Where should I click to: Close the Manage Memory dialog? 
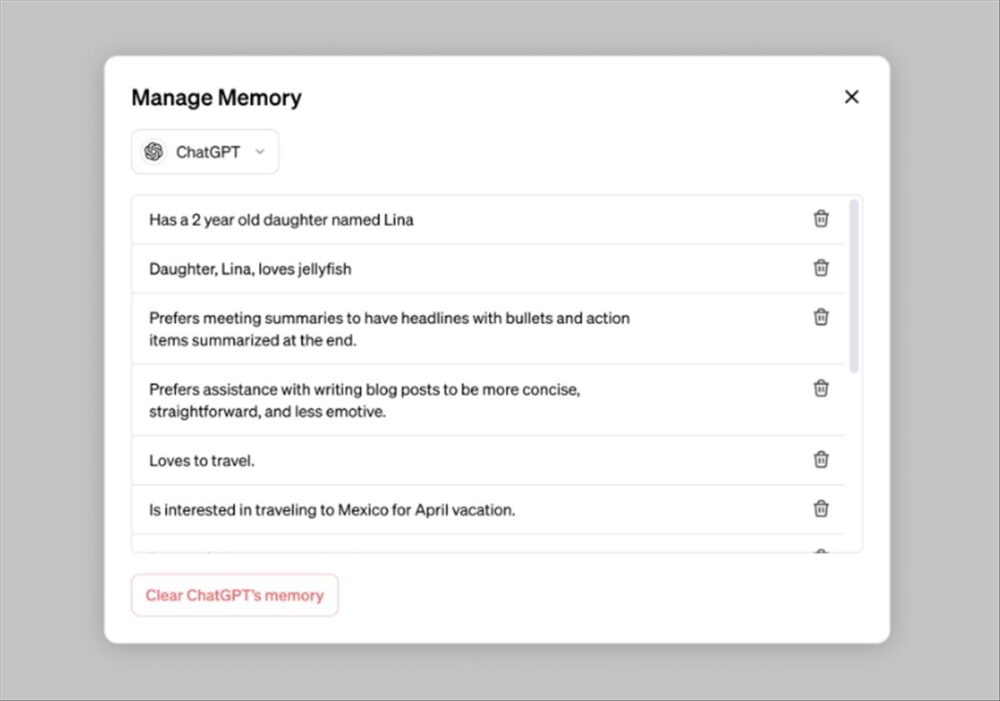(x=851, y=97)
